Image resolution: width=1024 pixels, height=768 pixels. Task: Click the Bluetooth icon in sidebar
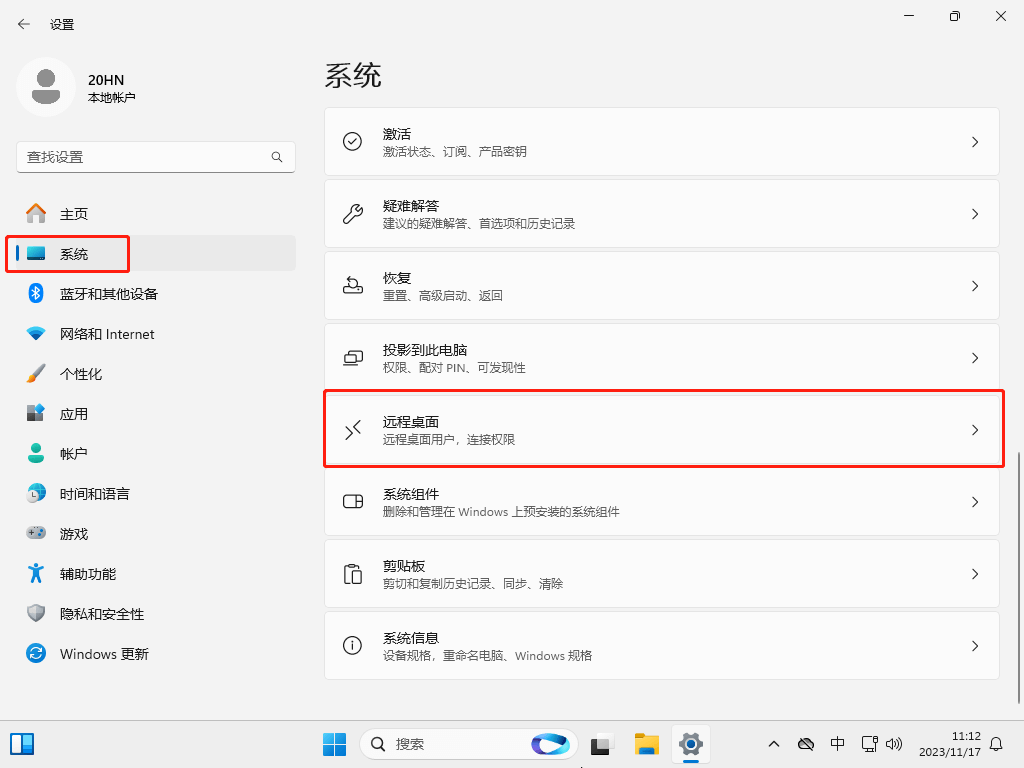pyautogui.click(x=36, y=293)
